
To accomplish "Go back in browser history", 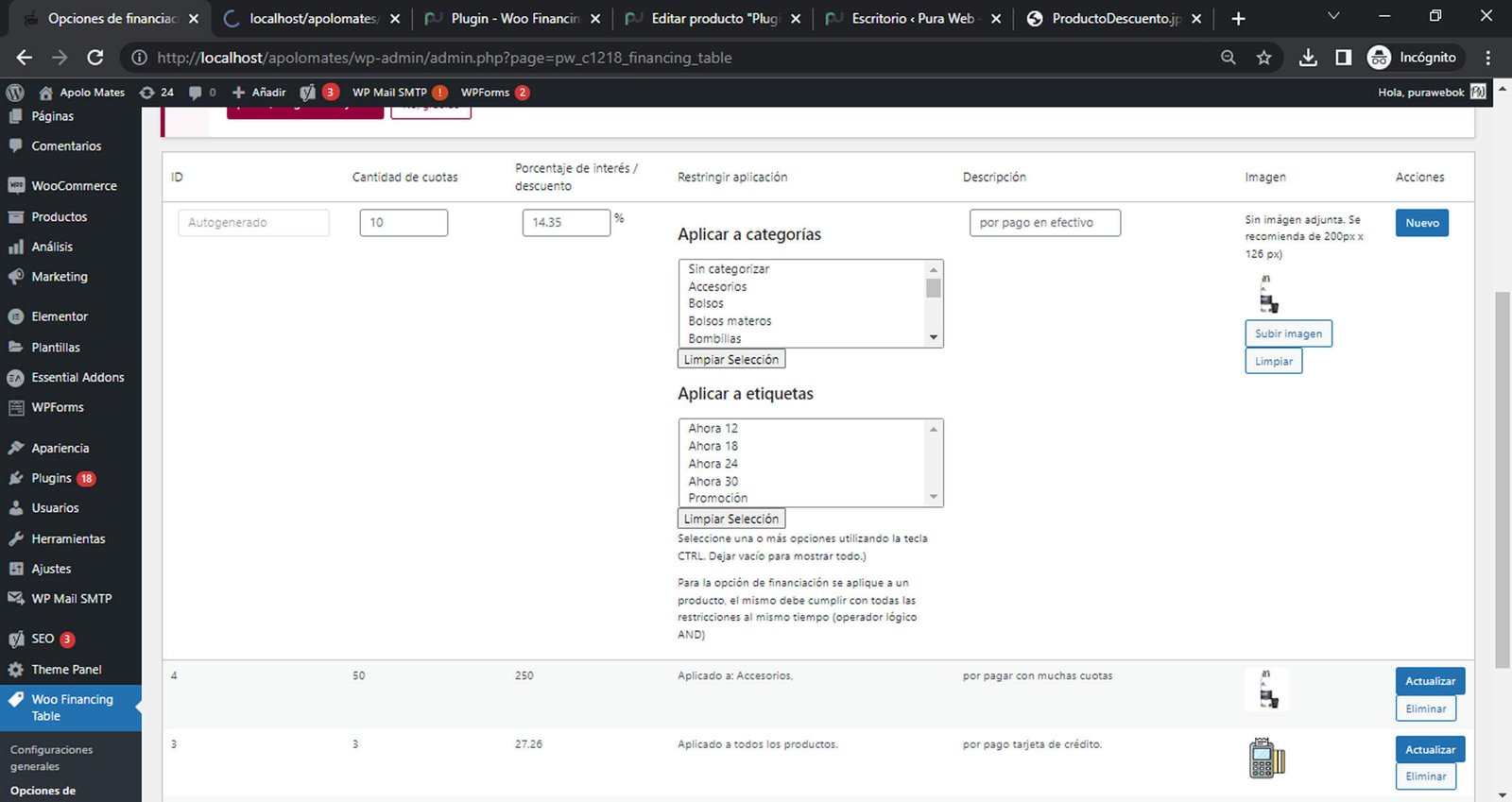I will pyautogui.click(x=25, y=58).
